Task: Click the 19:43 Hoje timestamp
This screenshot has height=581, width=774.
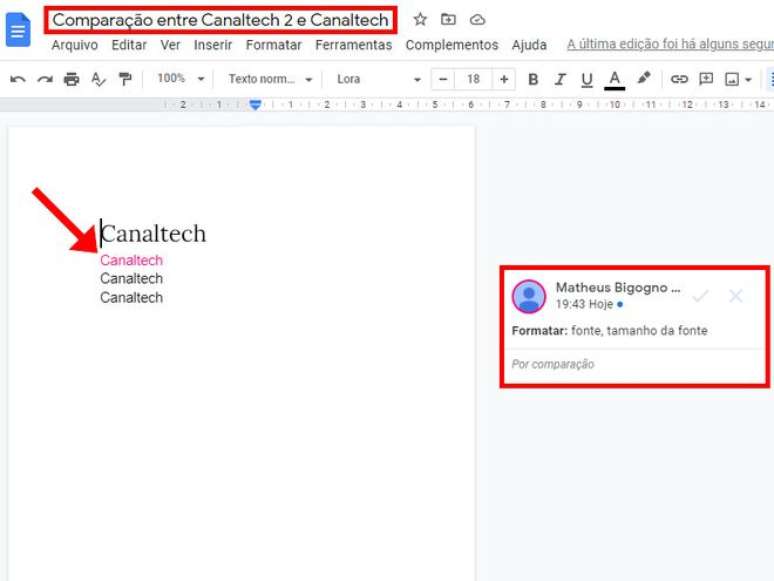Action: point(584,304)
